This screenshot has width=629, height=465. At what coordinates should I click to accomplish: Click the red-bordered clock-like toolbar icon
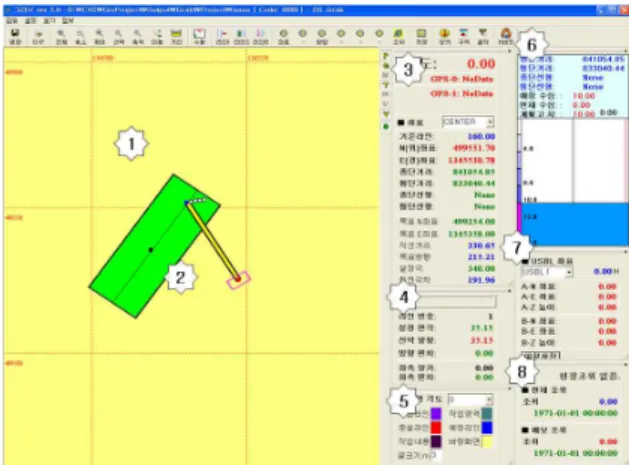199,34
